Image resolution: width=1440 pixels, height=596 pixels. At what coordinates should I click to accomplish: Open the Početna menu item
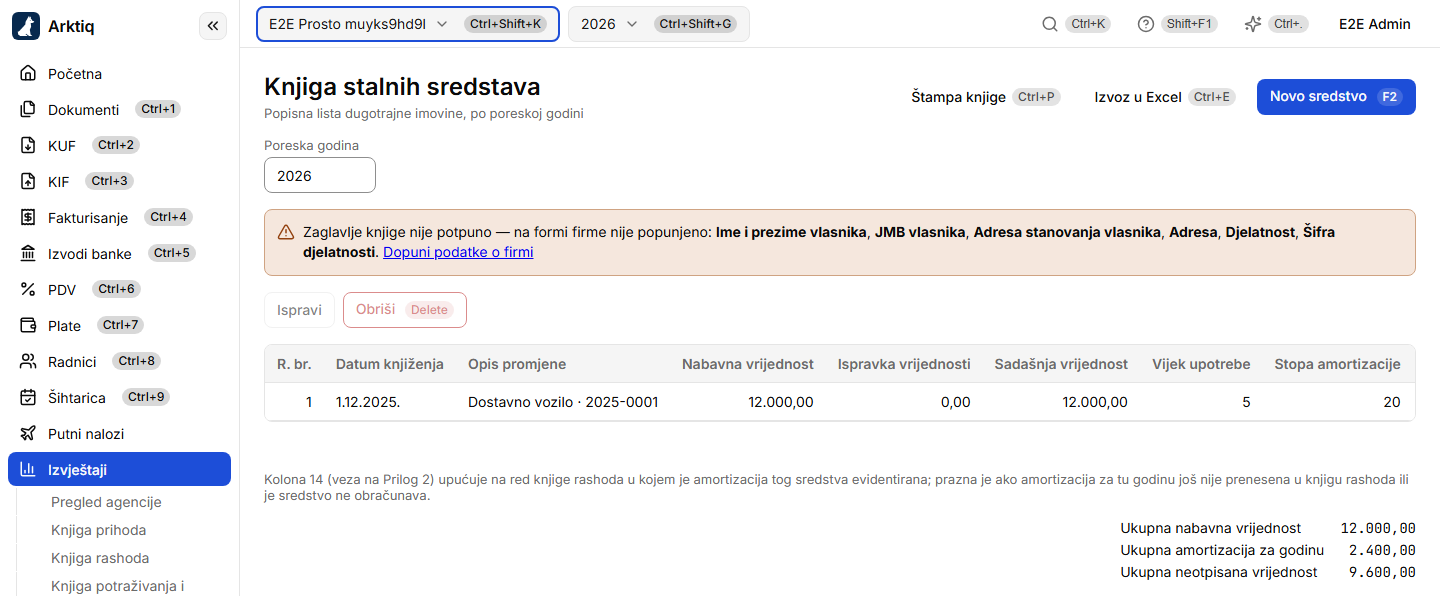click(x=119, y=74)
